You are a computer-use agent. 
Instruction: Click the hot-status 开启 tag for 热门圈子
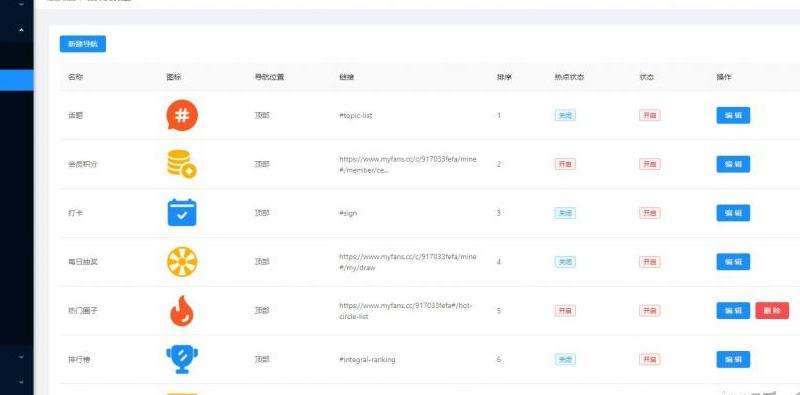click(565, 311)
